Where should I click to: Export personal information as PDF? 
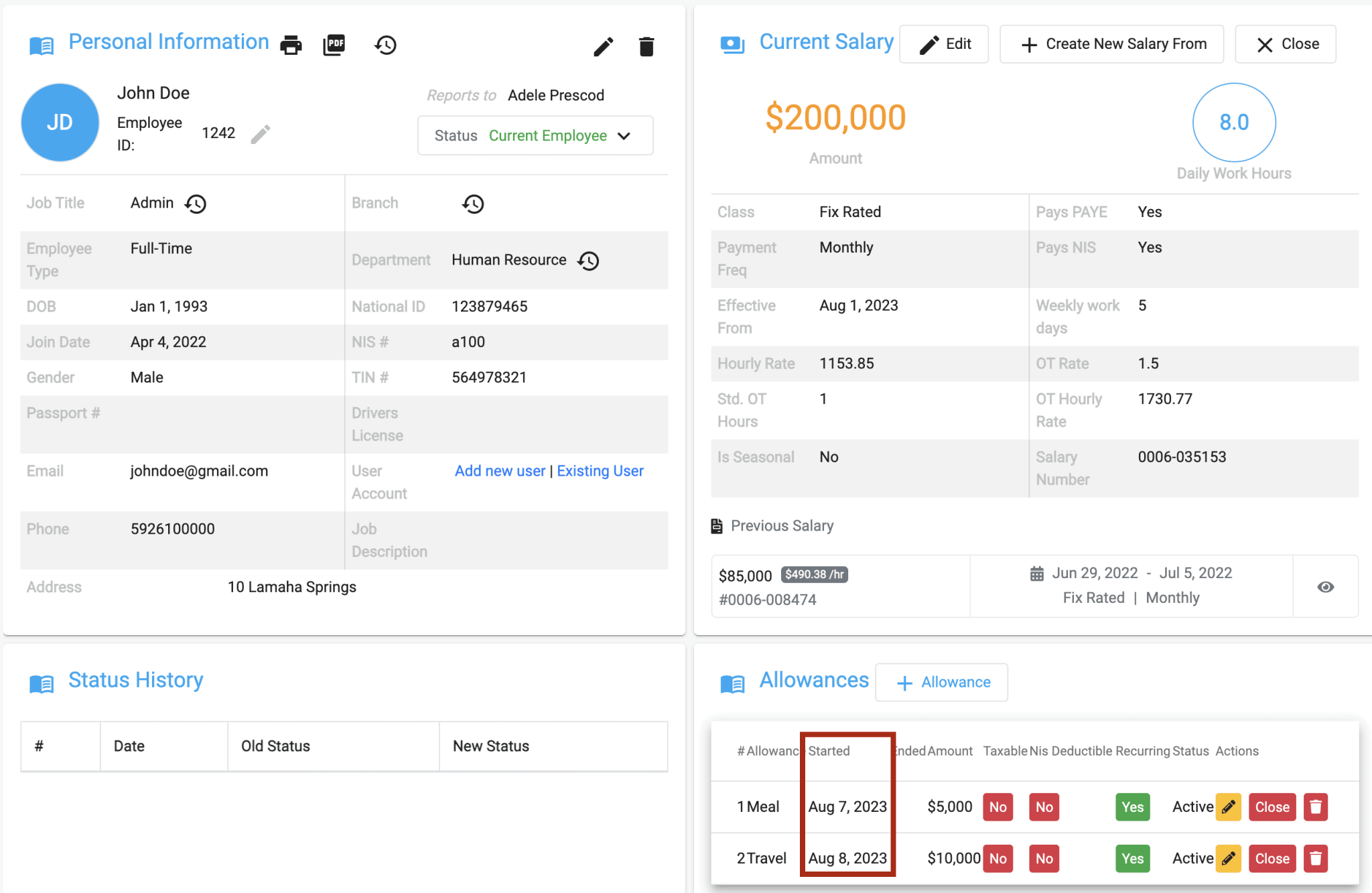coord(334,44)
